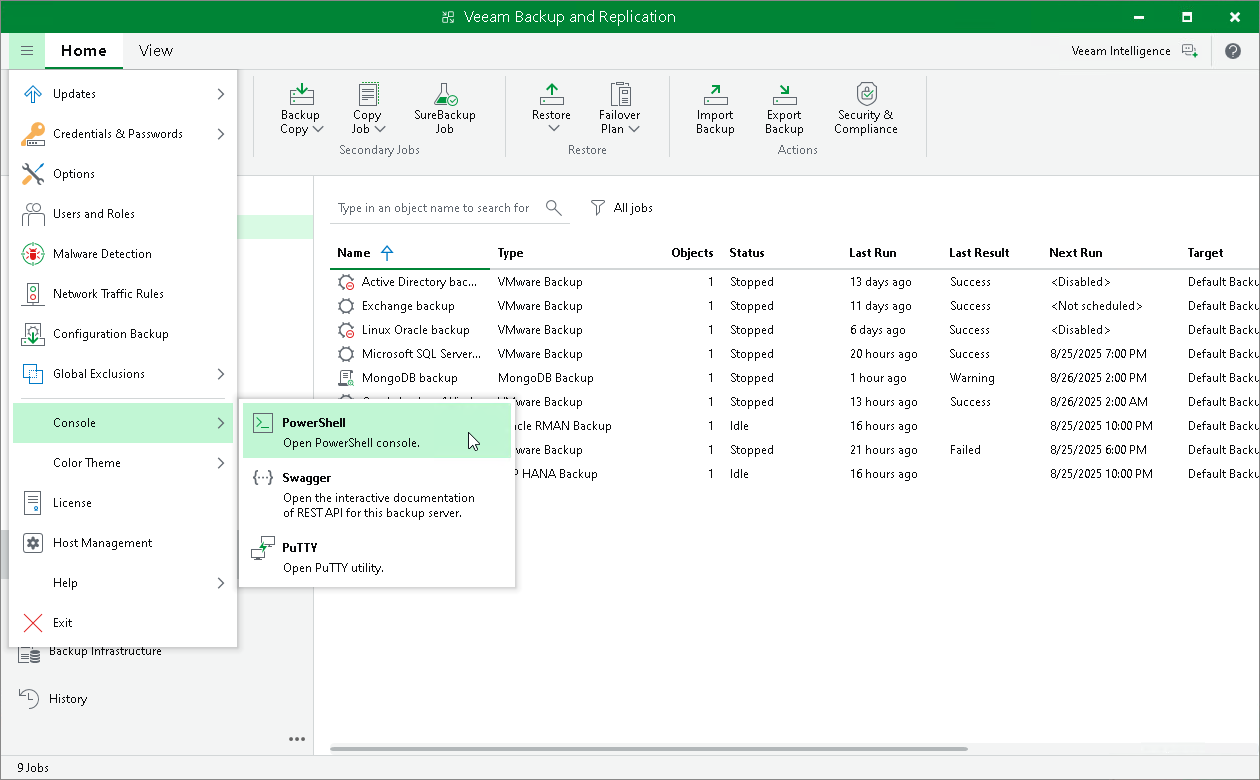The width and height of the screenshot is (1260, 780).
Task: Create a SureBackup Job
Action: tap(445, 108)
